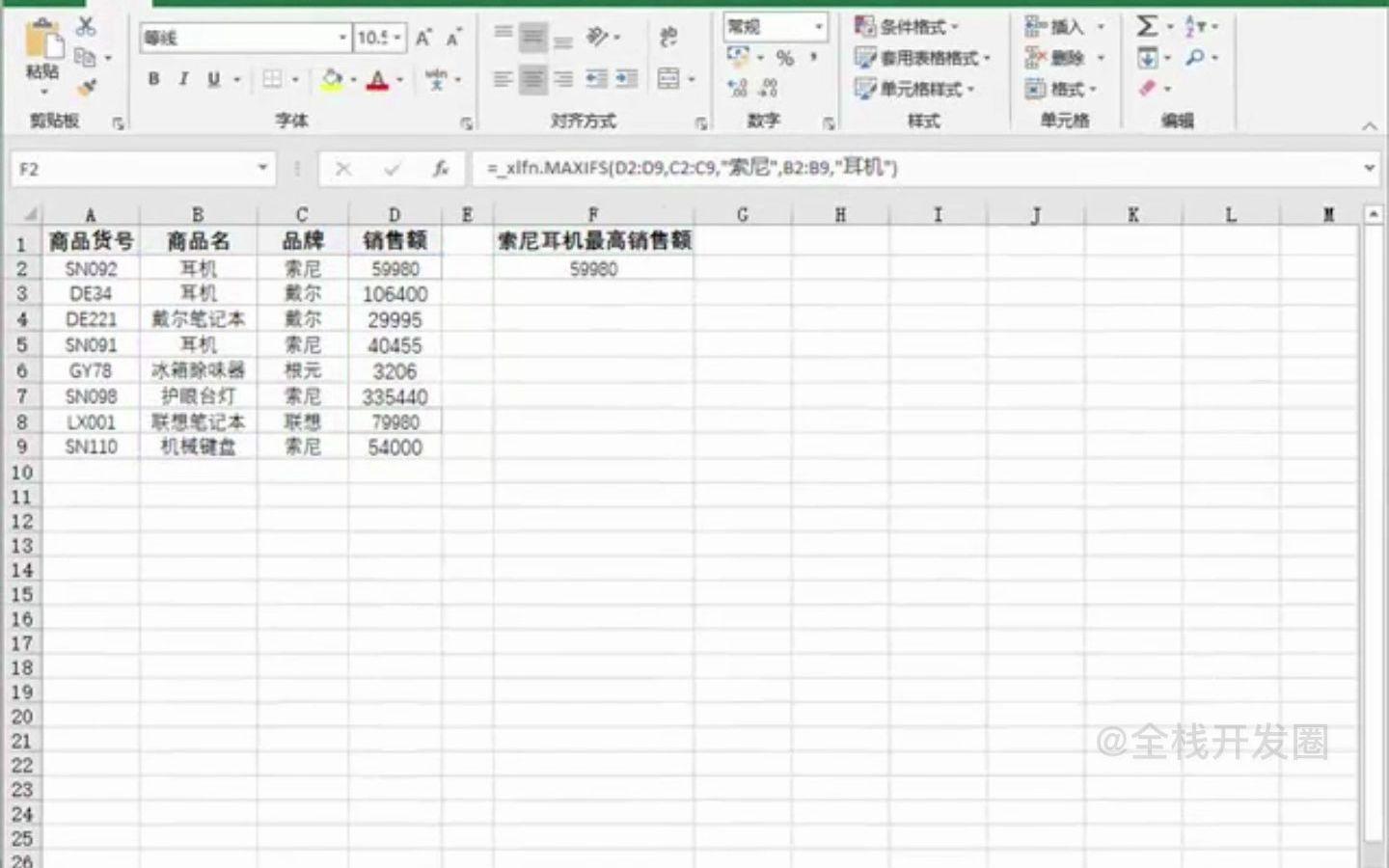Click the Clear eraser icon

click(x=1147, y=89)
